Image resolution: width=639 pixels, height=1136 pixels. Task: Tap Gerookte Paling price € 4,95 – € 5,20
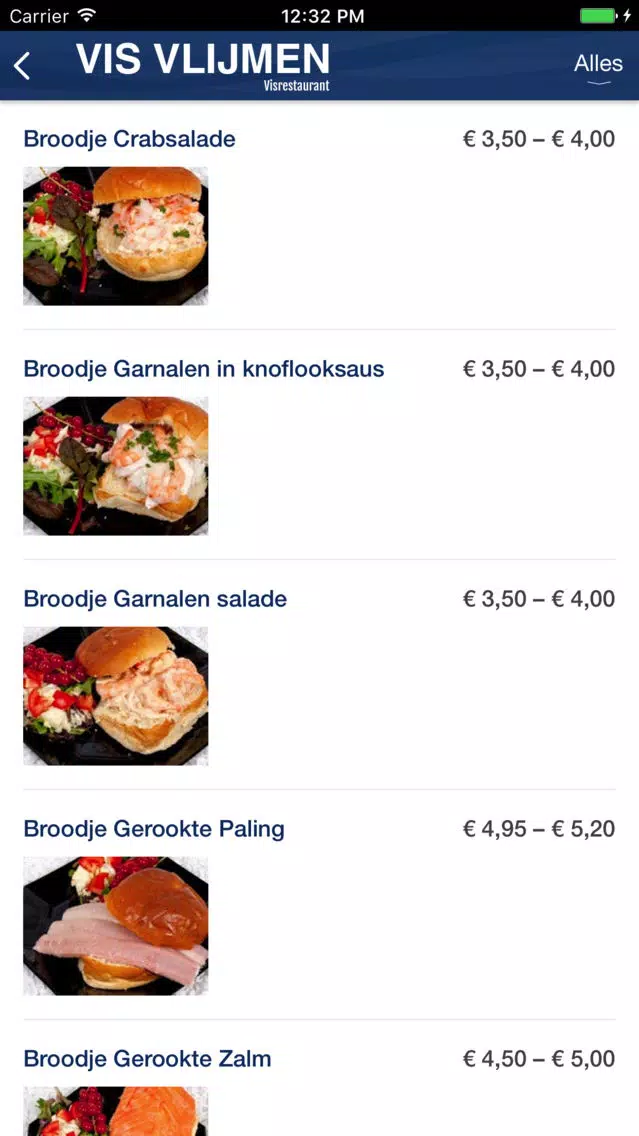[538, 829]
